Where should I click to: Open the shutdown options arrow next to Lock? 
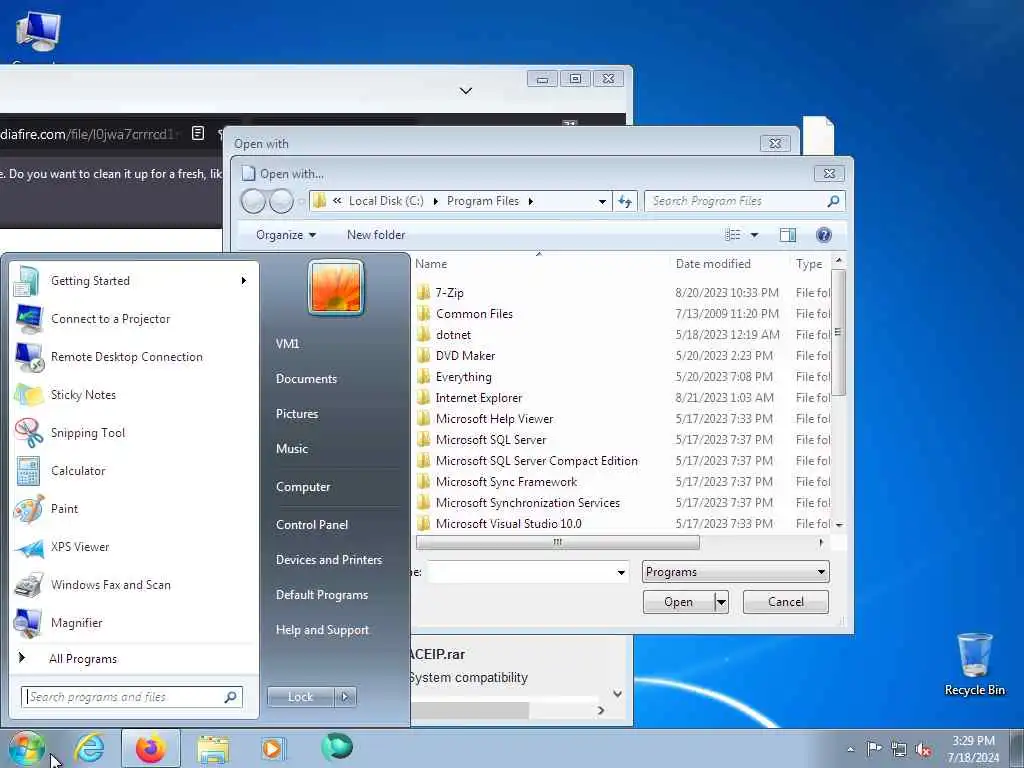(345, 697)
